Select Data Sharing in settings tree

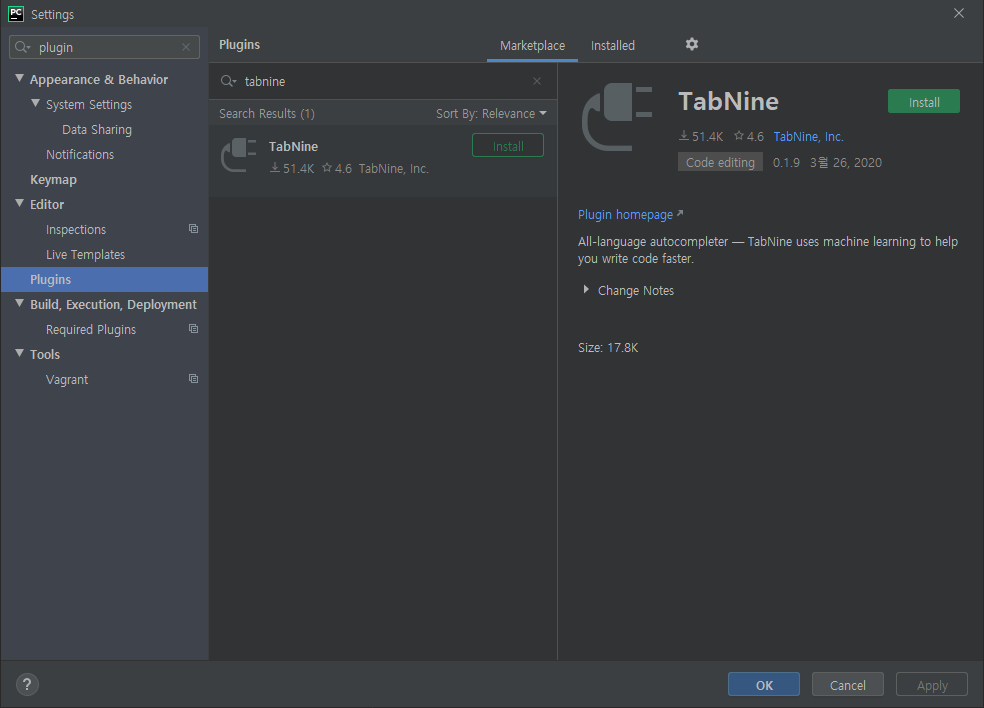point(97,129)
